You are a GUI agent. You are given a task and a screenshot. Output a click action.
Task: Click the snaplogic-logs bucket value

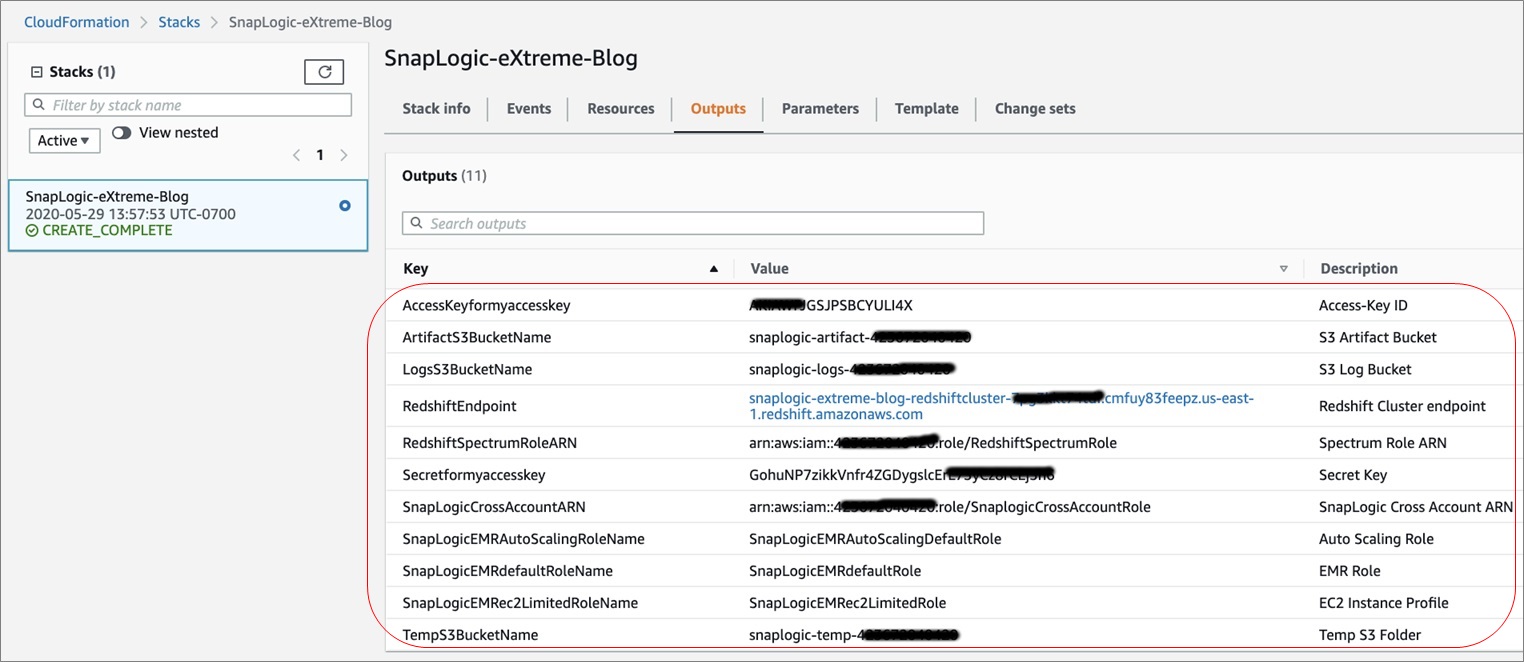pyautogui.click(x=852, y=369)
